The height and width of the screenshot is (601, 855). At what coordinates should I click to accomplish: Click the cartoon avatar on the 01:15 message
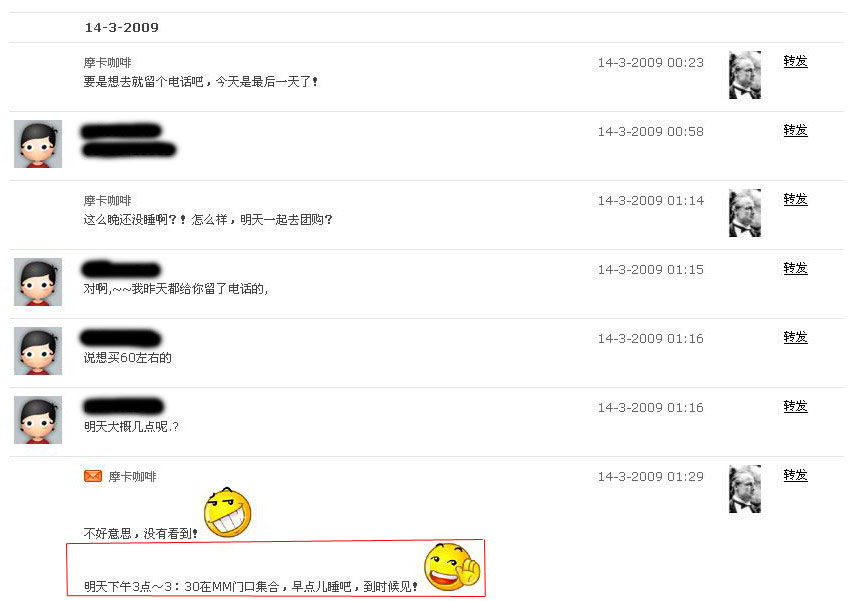38,282
